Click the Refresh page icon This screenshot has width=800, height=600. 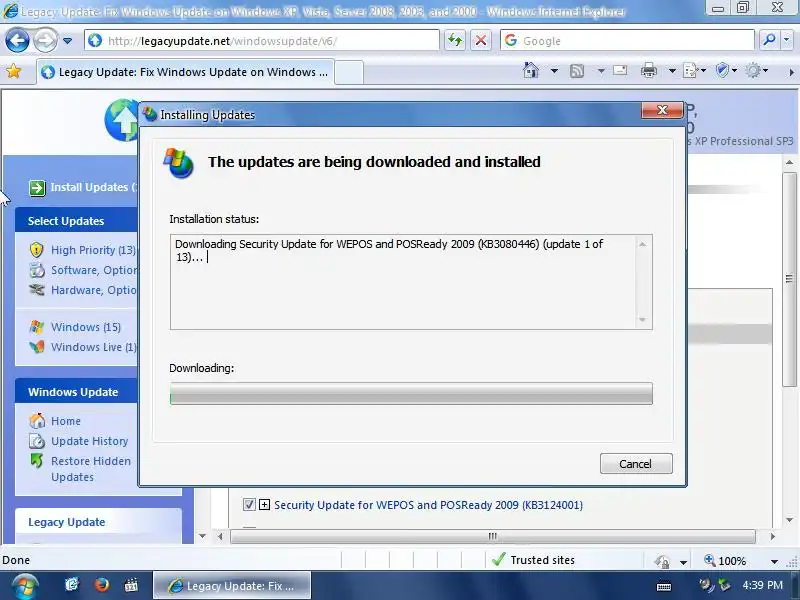point(455,40)
